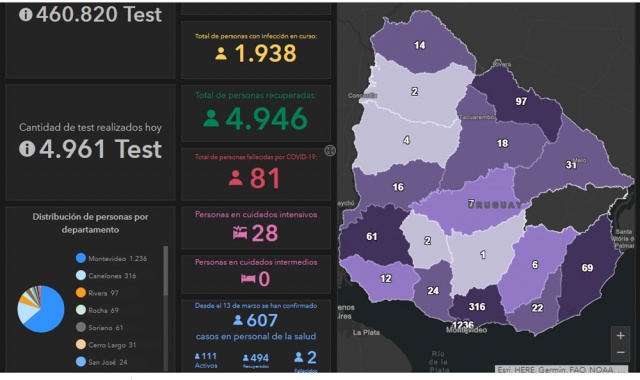This screenshot has width=640, height=380.
Task: Click the info icon beside 4.961 Test
Action: click(x=27, y=149)
